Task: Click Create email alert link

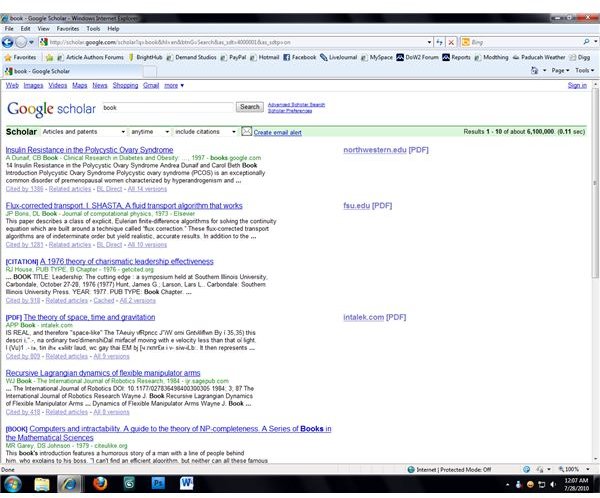Action: click(x=277, y=132)
